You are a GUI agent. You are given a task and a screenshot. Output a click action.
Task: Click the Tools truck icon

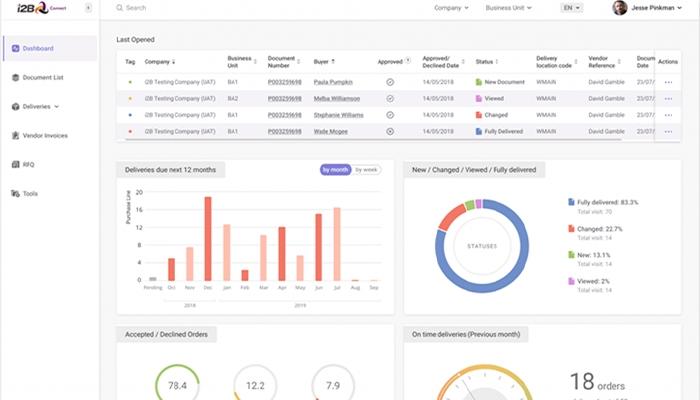pos(15,193)
